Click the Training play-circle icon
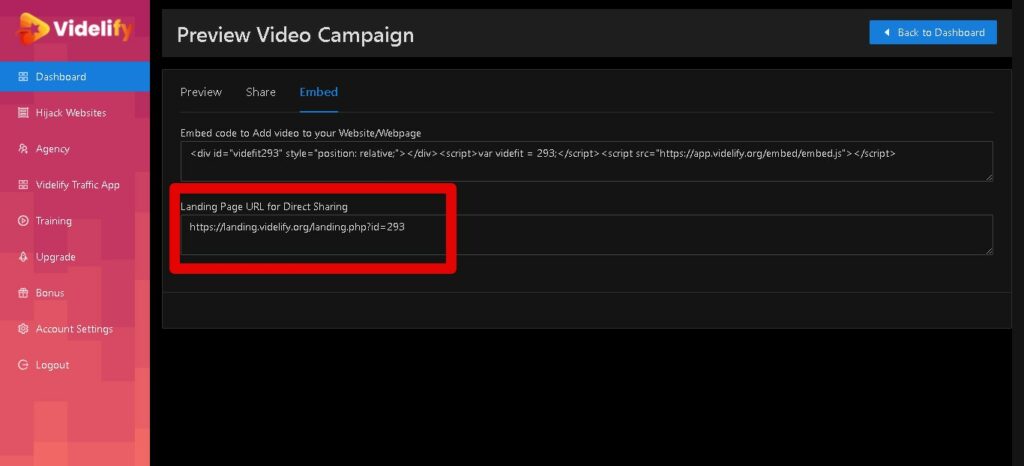The width and height of the screenshot is (1024, 466). coord(23,221)
